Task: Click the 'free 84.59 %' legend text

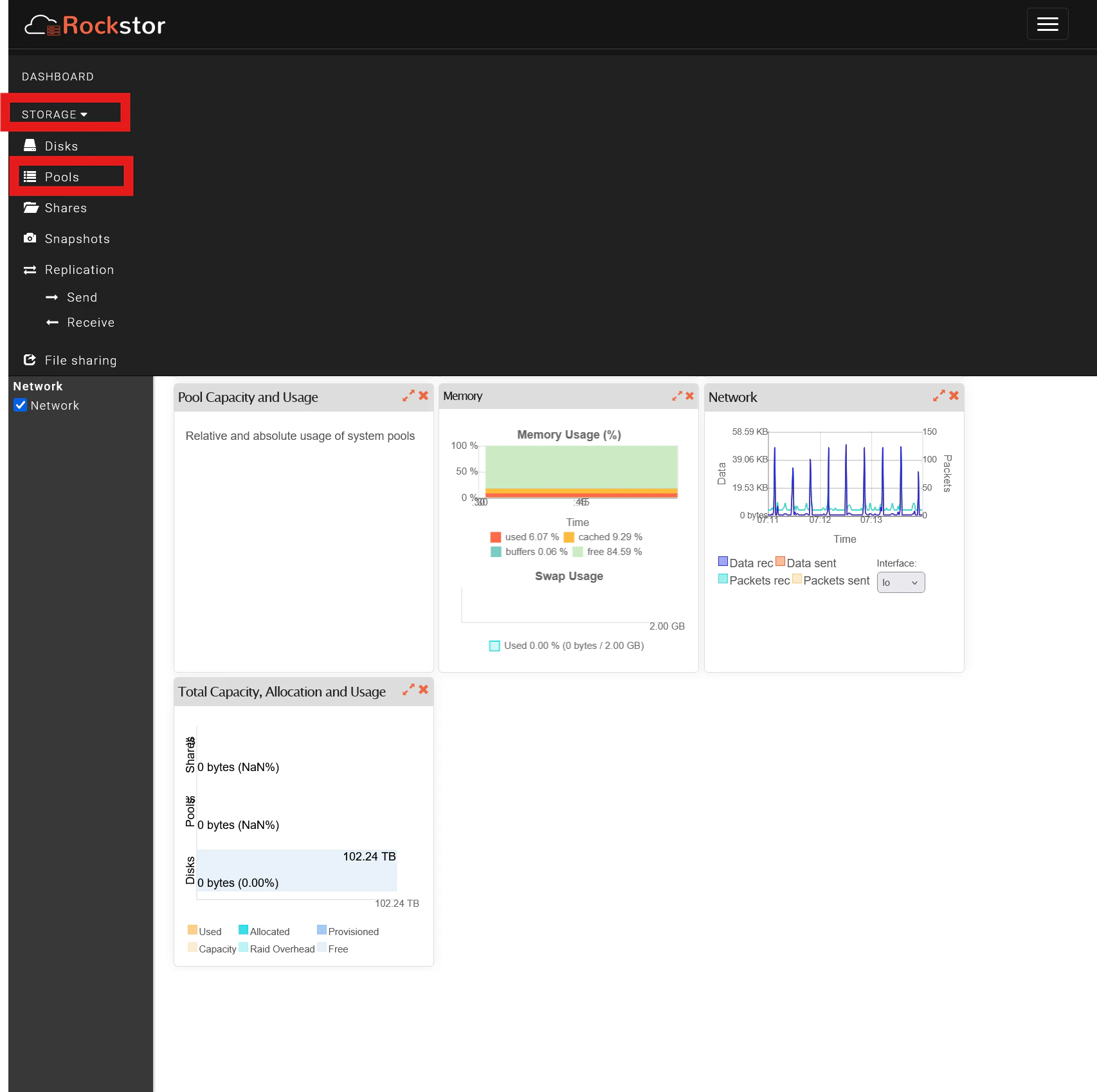Action: [x=615, y=552]
